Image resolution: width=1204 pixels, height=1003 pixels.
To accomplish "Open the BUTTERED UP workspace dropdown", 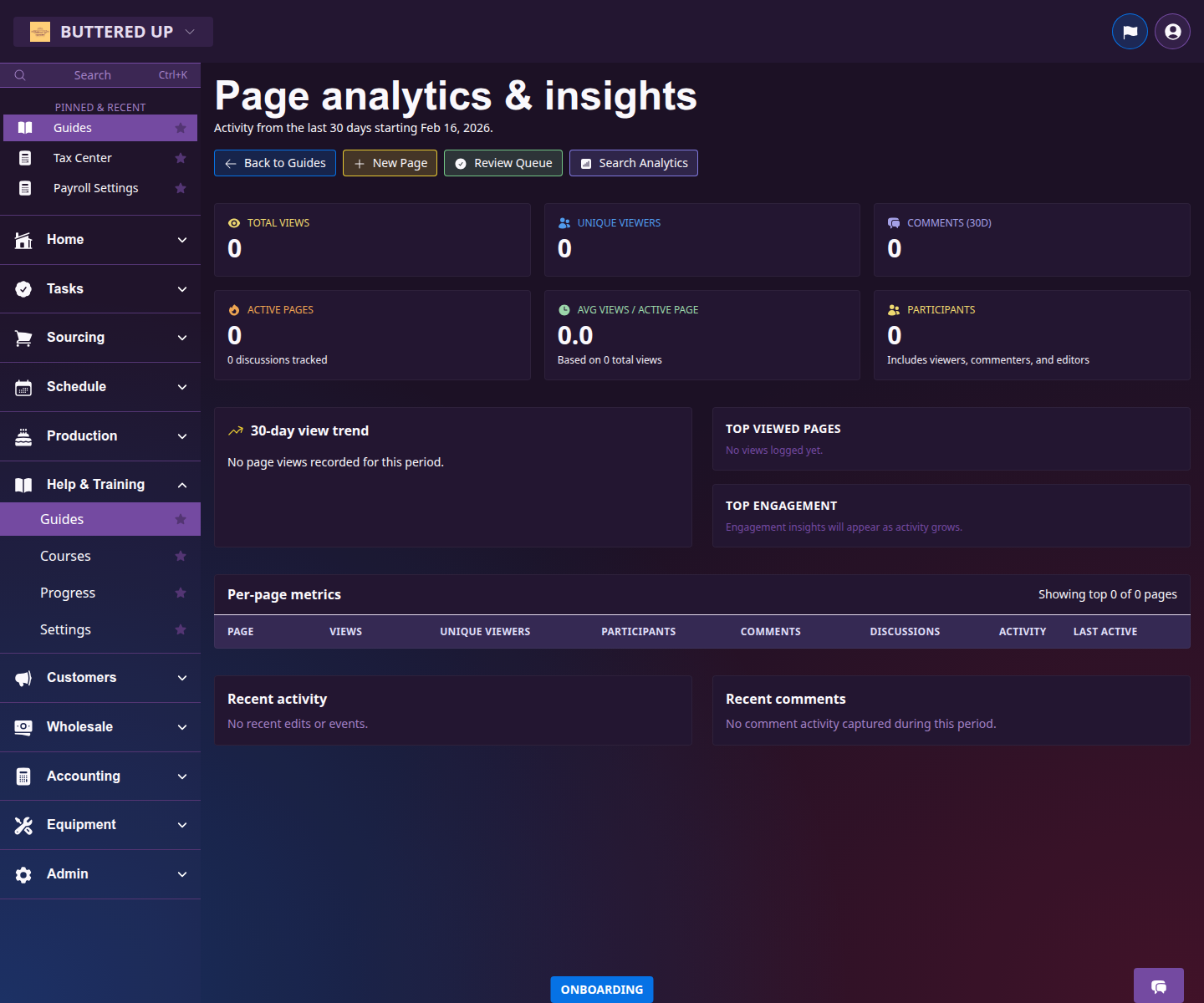I will pos(113,31).
